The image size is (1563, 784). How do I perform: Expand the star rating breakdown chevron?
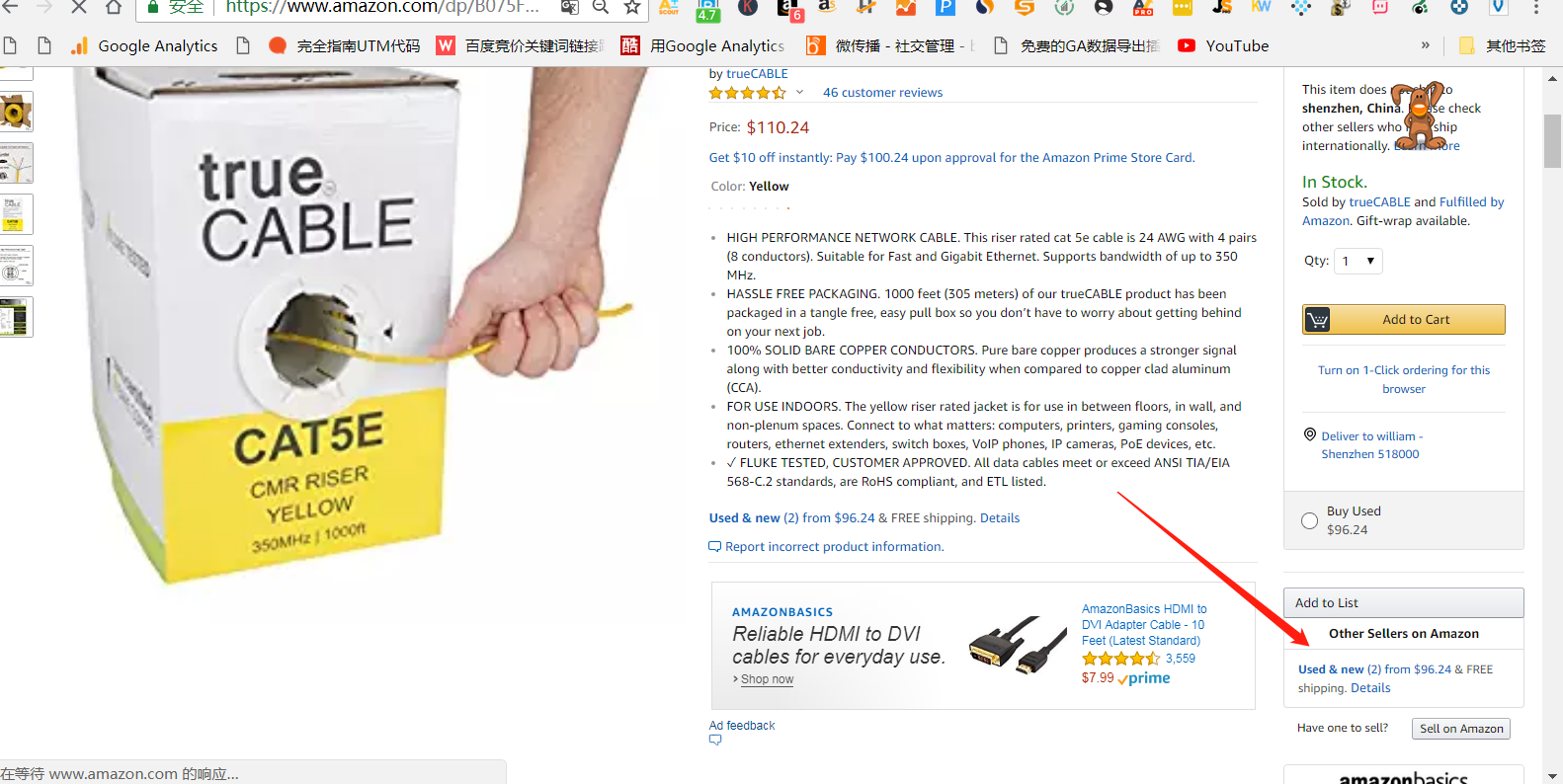799,92
